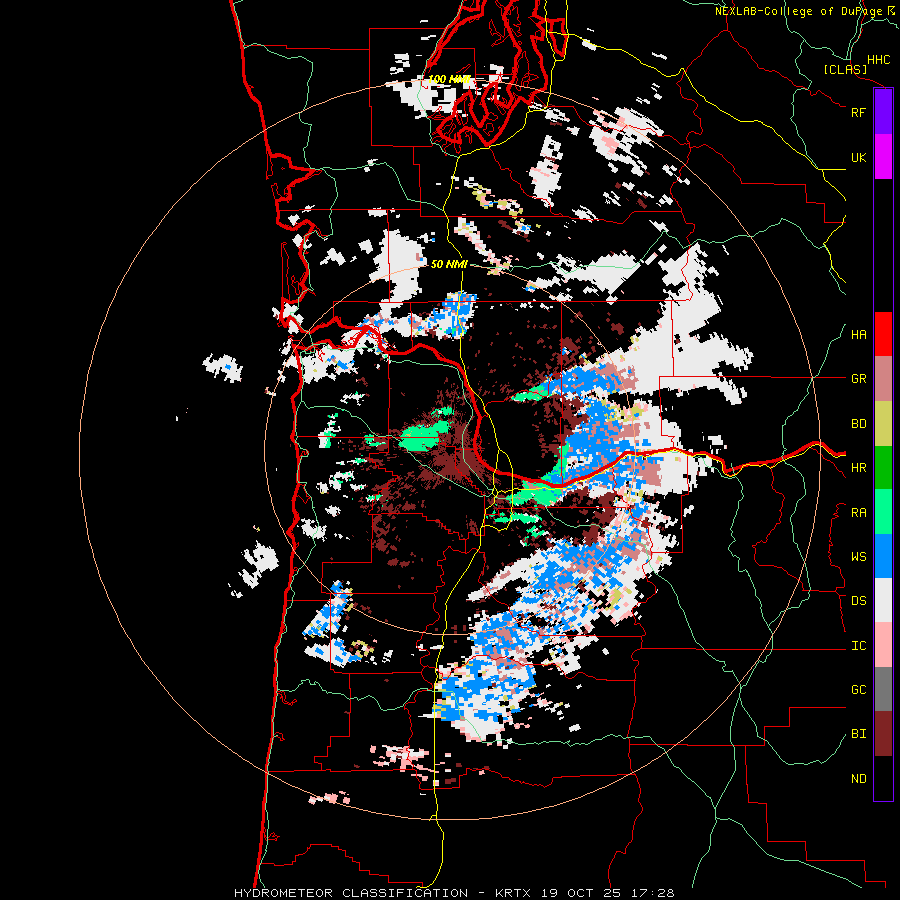Click the ND legend label
Viewport: 900px width, 900px height.
(858, 779)
